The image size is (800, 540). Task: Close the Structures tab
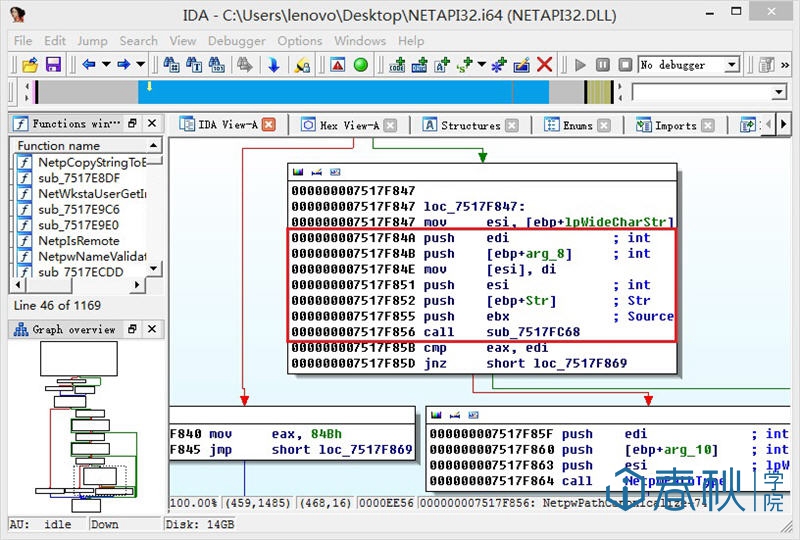pyautogui.click(x=512, y=125)
